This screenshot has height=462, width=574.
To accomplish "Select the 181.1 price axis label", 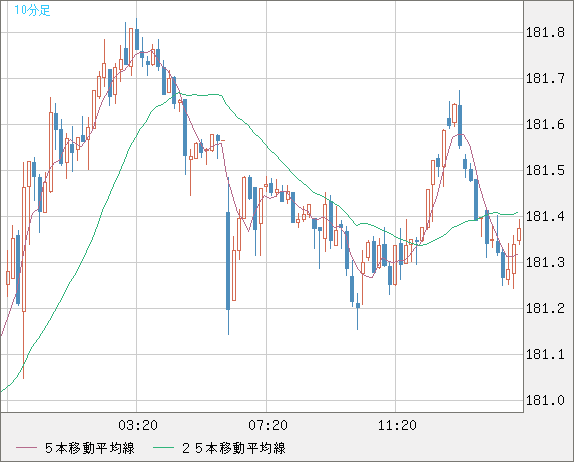I will [x=545, y=354].
